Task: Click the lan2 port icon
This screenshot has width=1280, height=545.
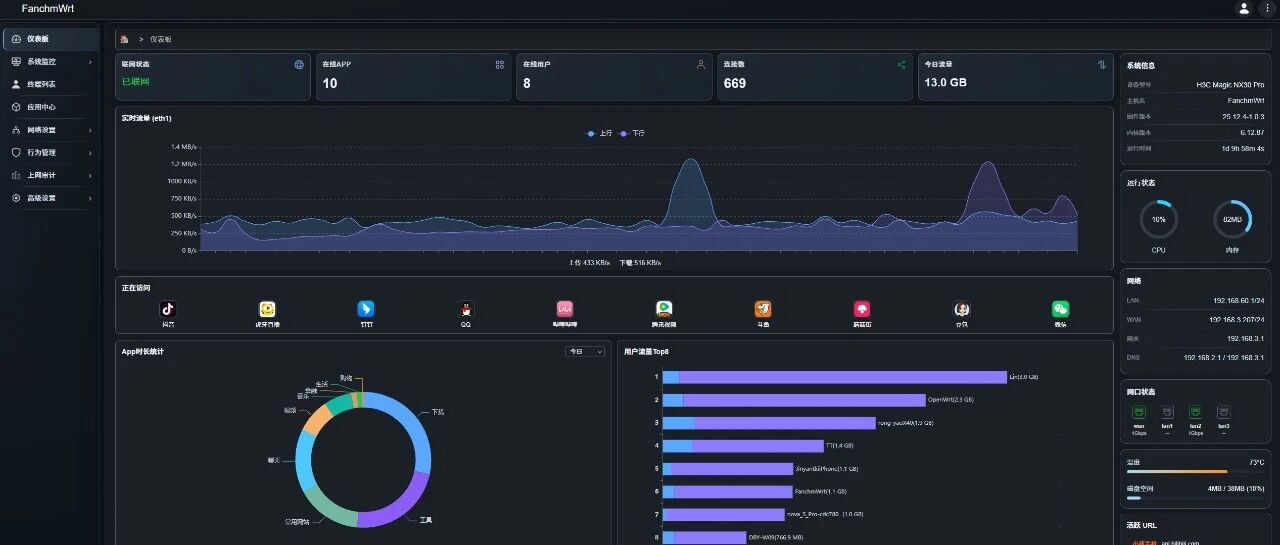Action: 1195,411
